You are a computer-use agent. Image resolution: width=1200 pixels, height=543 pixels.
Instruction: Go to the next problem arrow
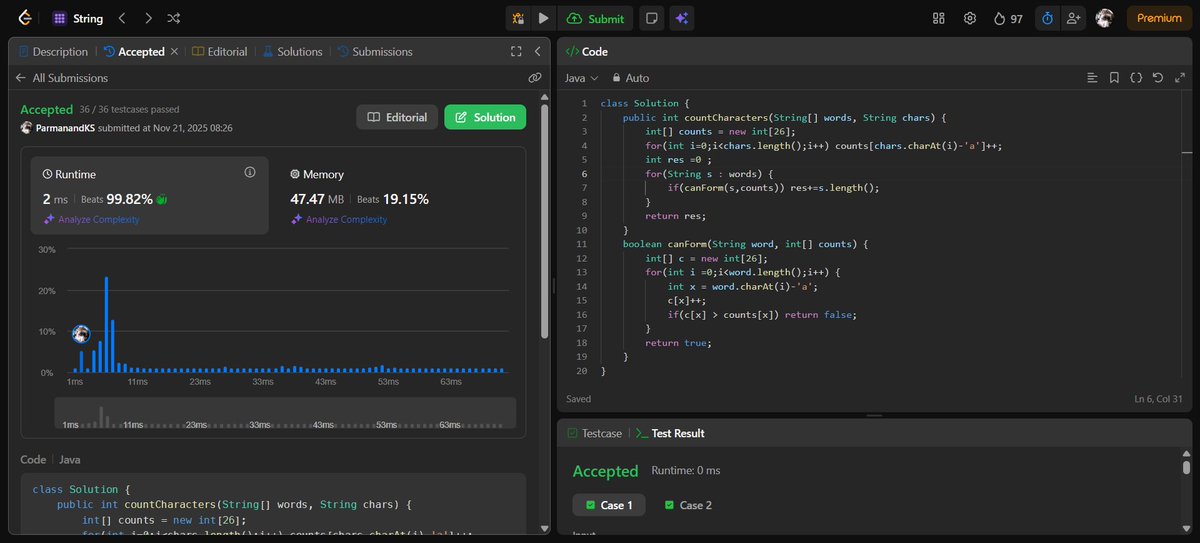click(148, 18)
